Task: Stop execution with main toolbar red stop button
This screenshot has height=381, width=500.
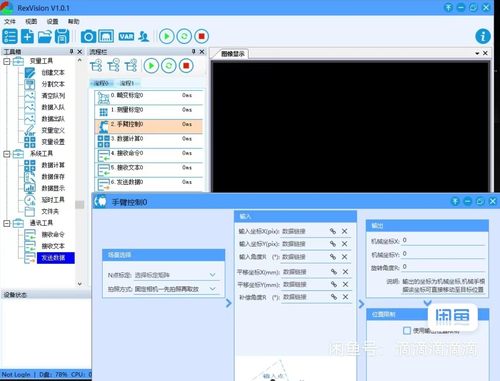Action: [201, 36]
